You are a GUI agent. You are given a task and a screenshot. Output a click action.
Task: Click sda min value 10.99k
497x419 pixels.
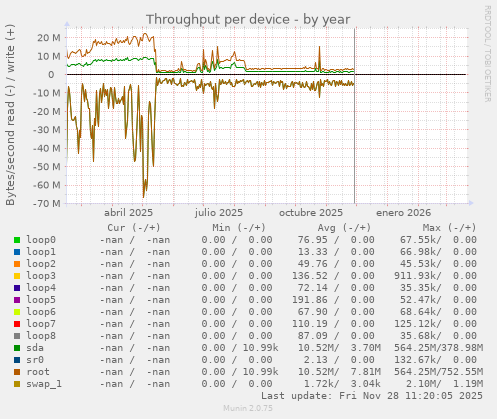tap(260, 348)
